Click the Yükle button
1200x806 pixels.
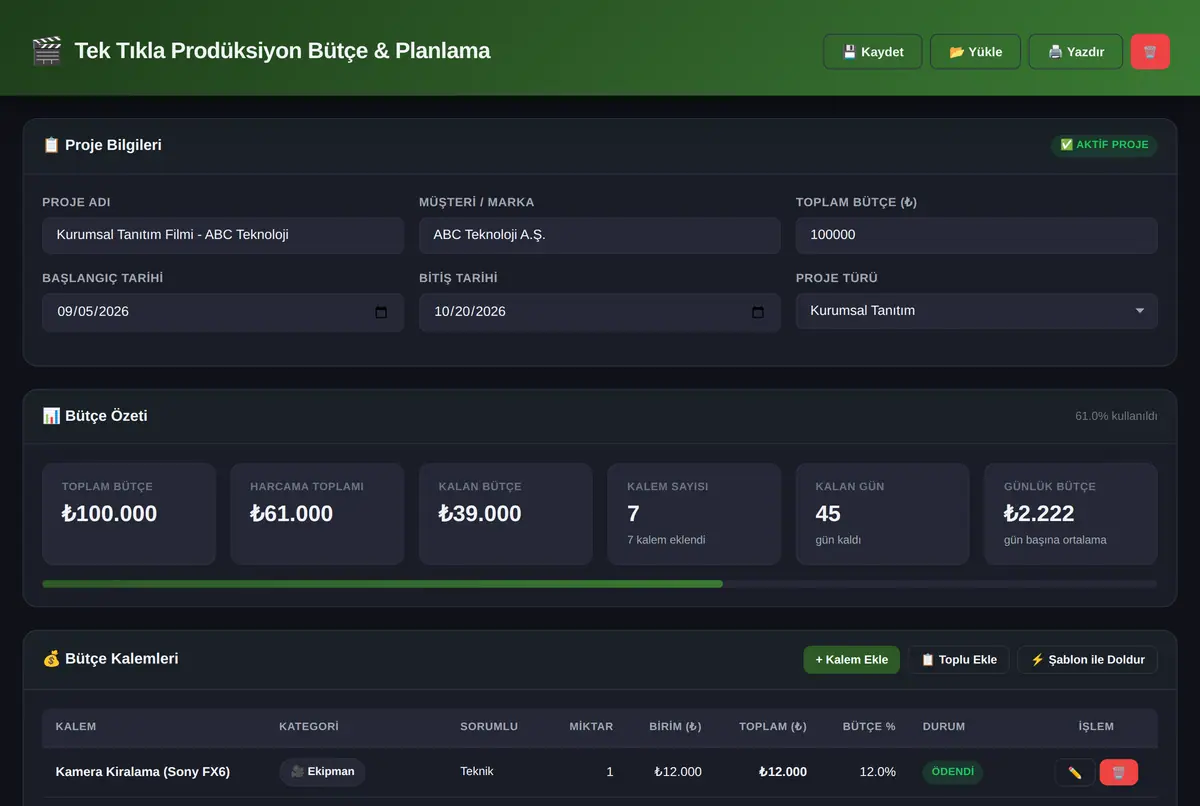point(975,52)
